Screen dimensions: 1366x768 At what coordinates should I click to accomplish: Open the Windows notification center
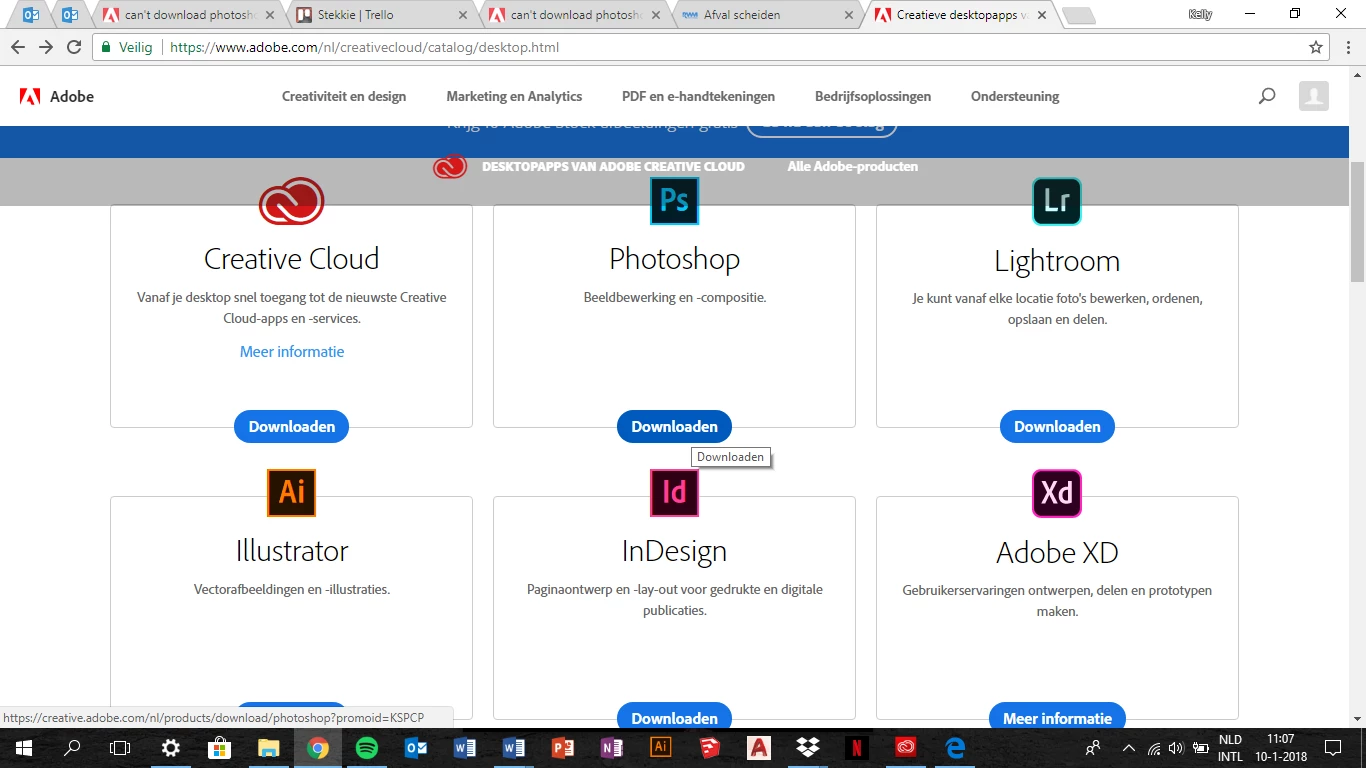coord(1332,748)
